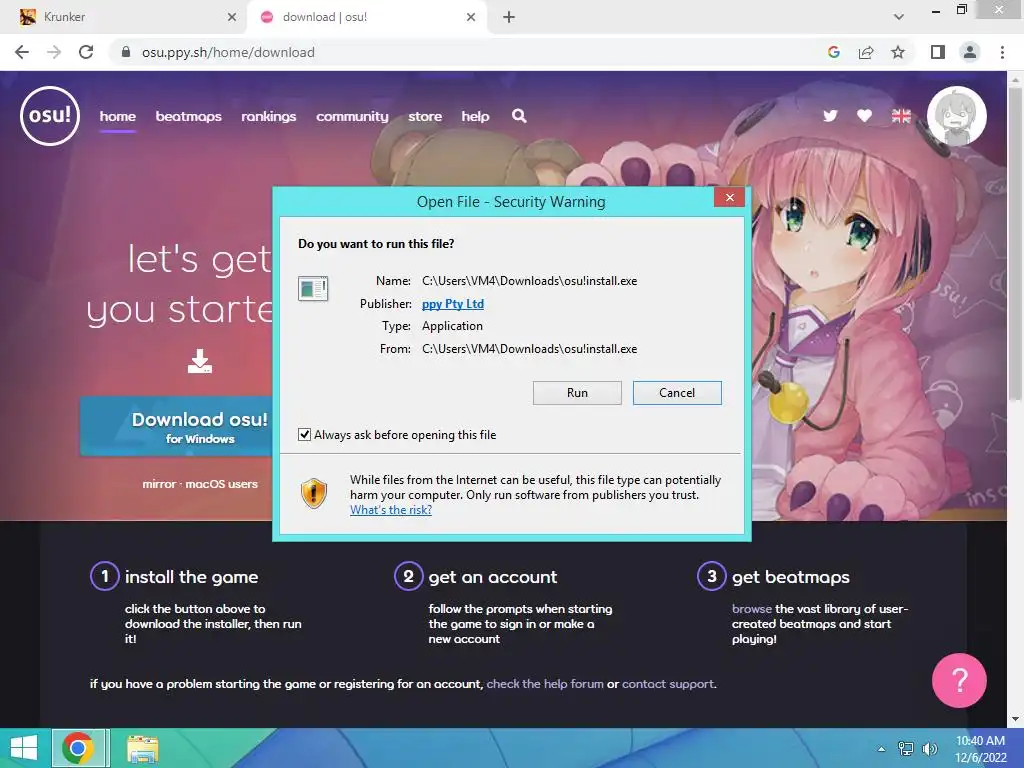Viewport: 1024px width, 768px height.
Task: Expand the Chrome tab search chevron
Action: click(899, 17)
